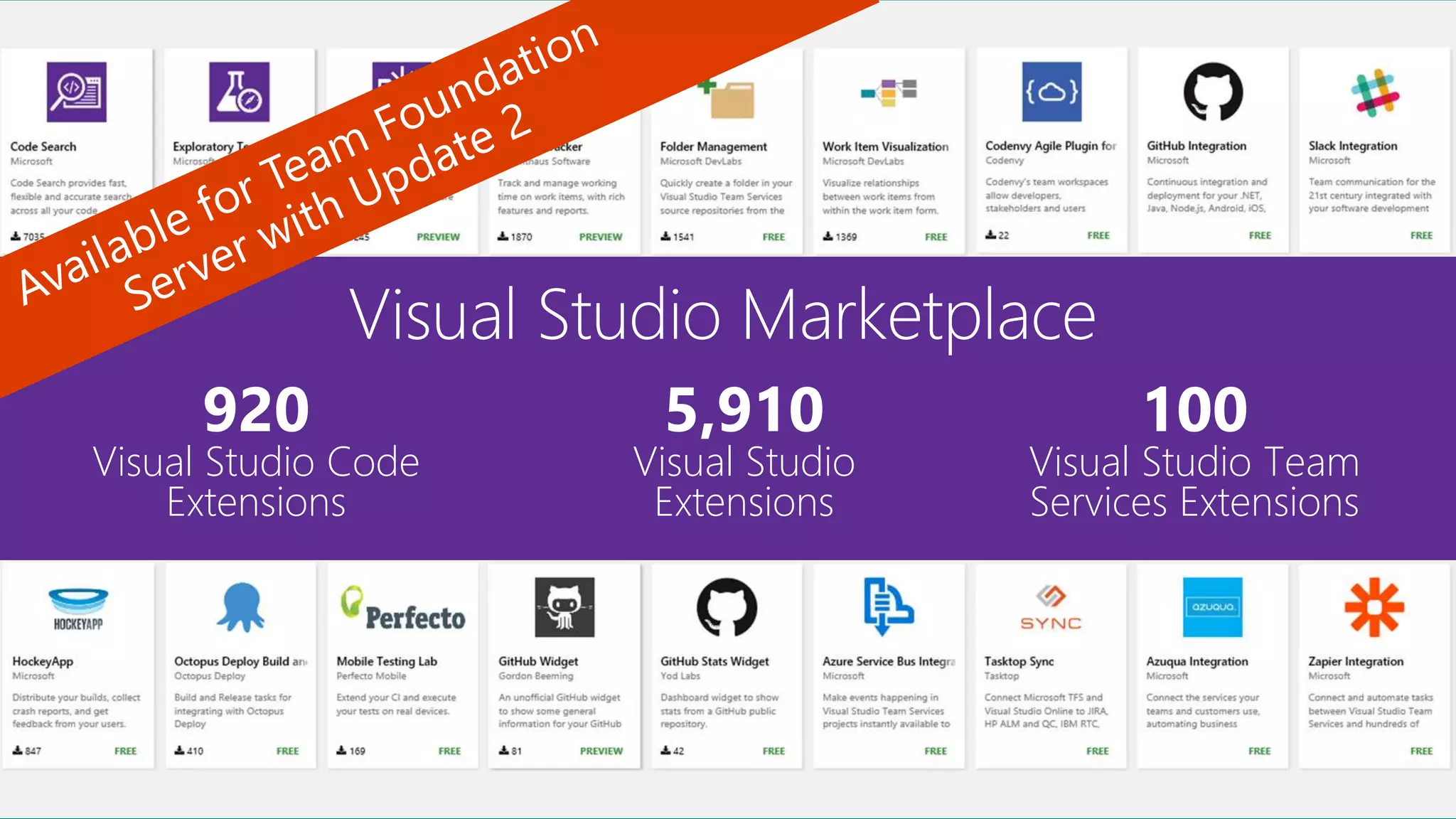Open the Folder Management folder icon

pyautogui.click(x=727, y=98)
